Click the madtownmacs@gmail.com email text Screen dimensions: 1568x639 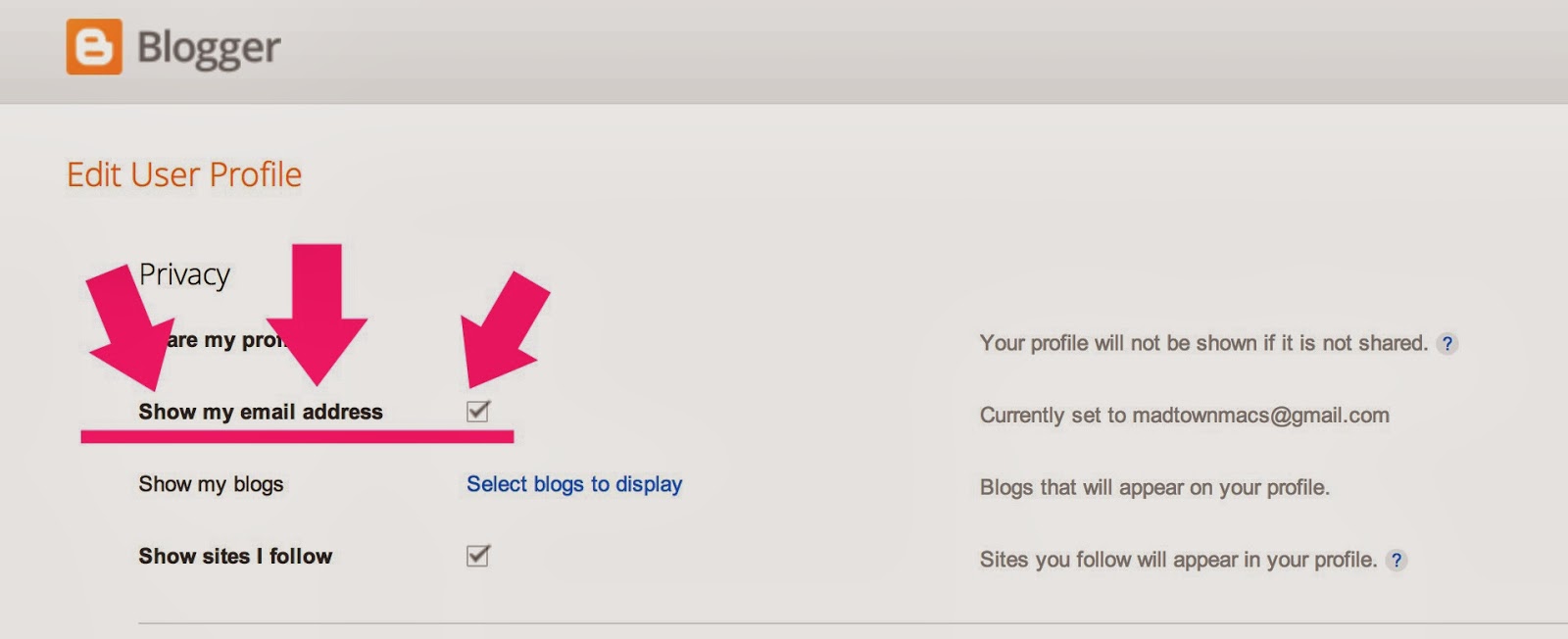[x=1260, y=416]
